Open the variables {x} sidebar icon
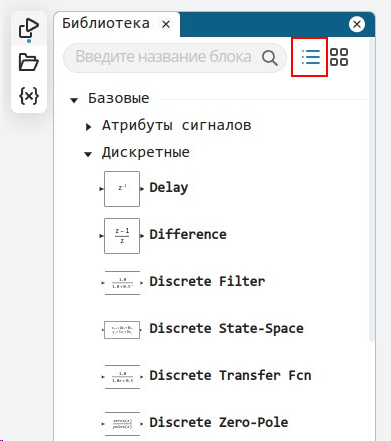The width and height of the screenshot is (391, 441). coord(29,96)
